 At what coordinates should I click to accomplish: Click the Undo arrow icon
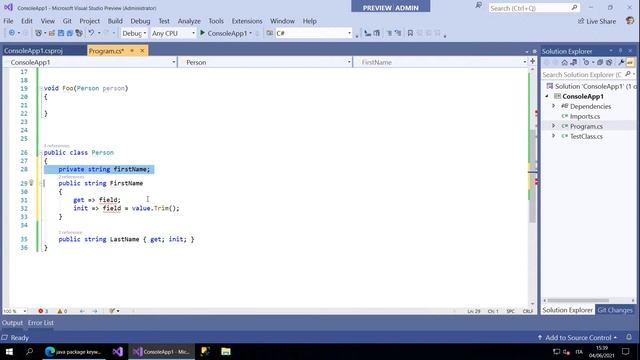coord(91,33)
